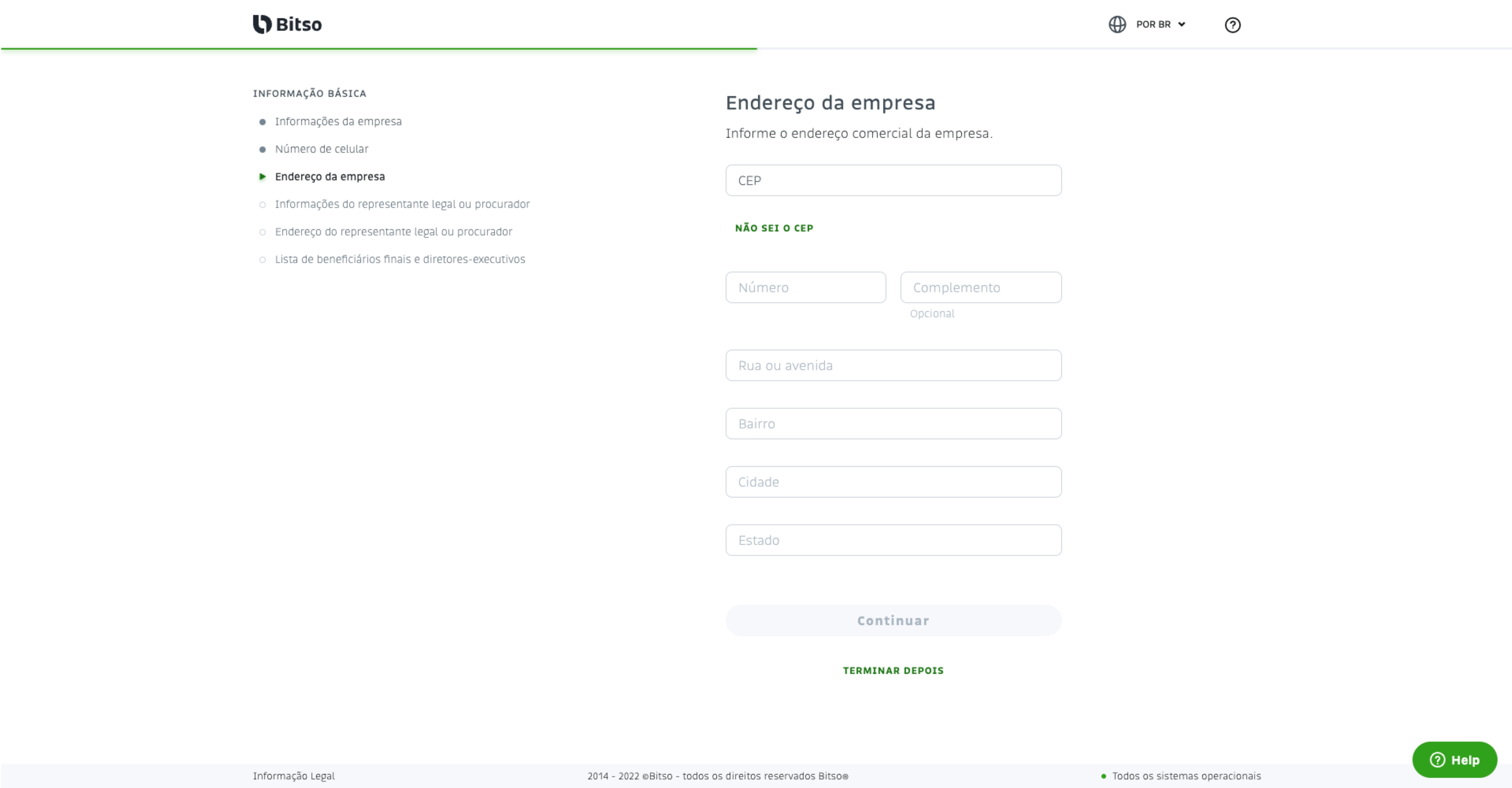Click the copyright text in footer

[717, 776]
